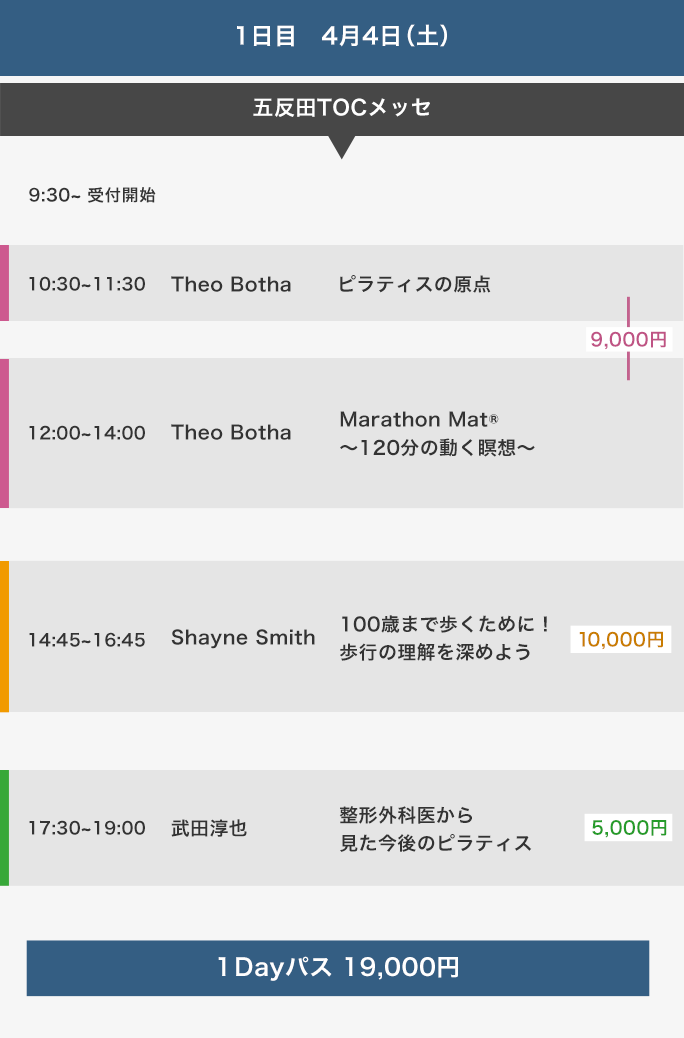Click the 17:30~19:00 time slot

click(87, 828)
